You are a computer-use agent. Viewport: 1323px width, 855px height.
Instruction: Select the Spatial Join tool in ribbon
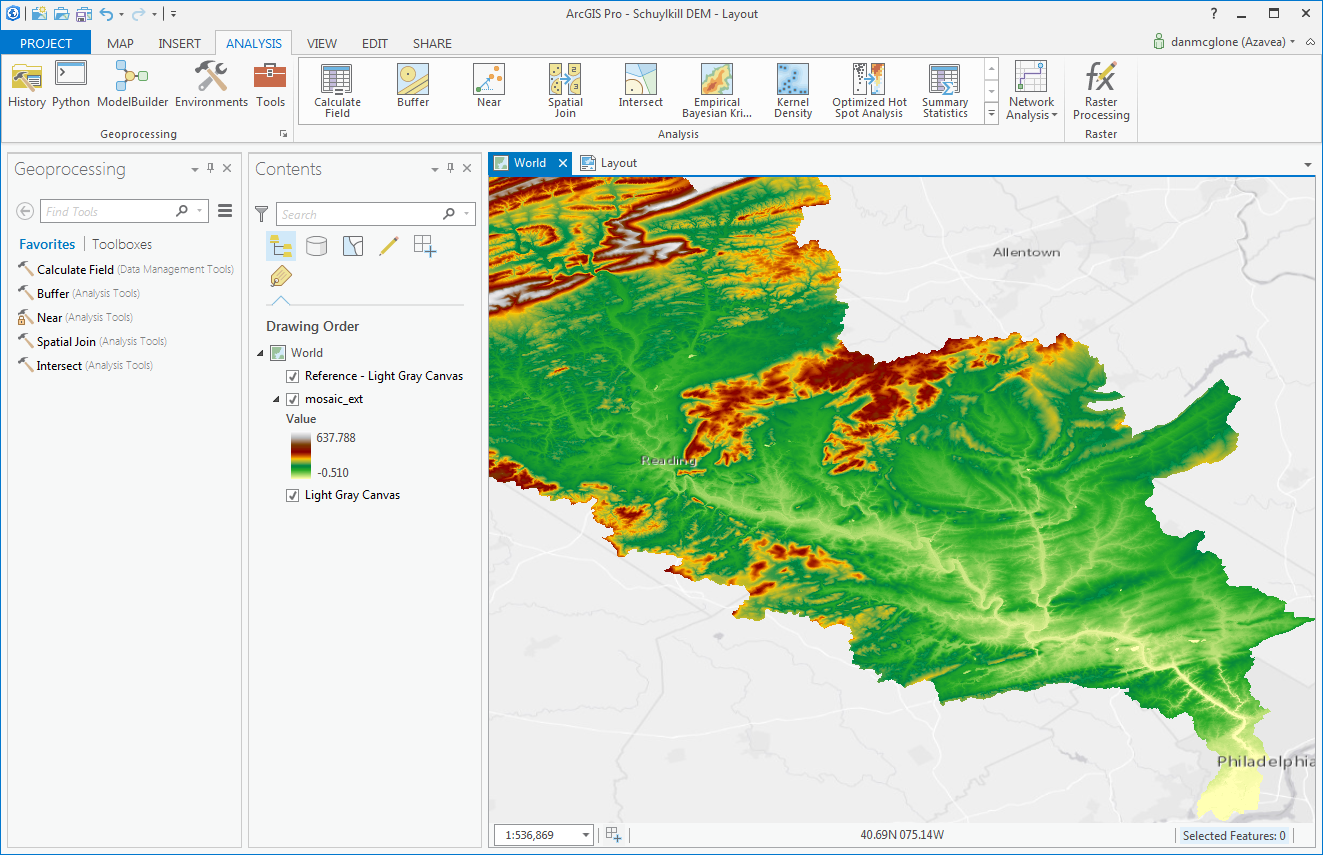565,91
